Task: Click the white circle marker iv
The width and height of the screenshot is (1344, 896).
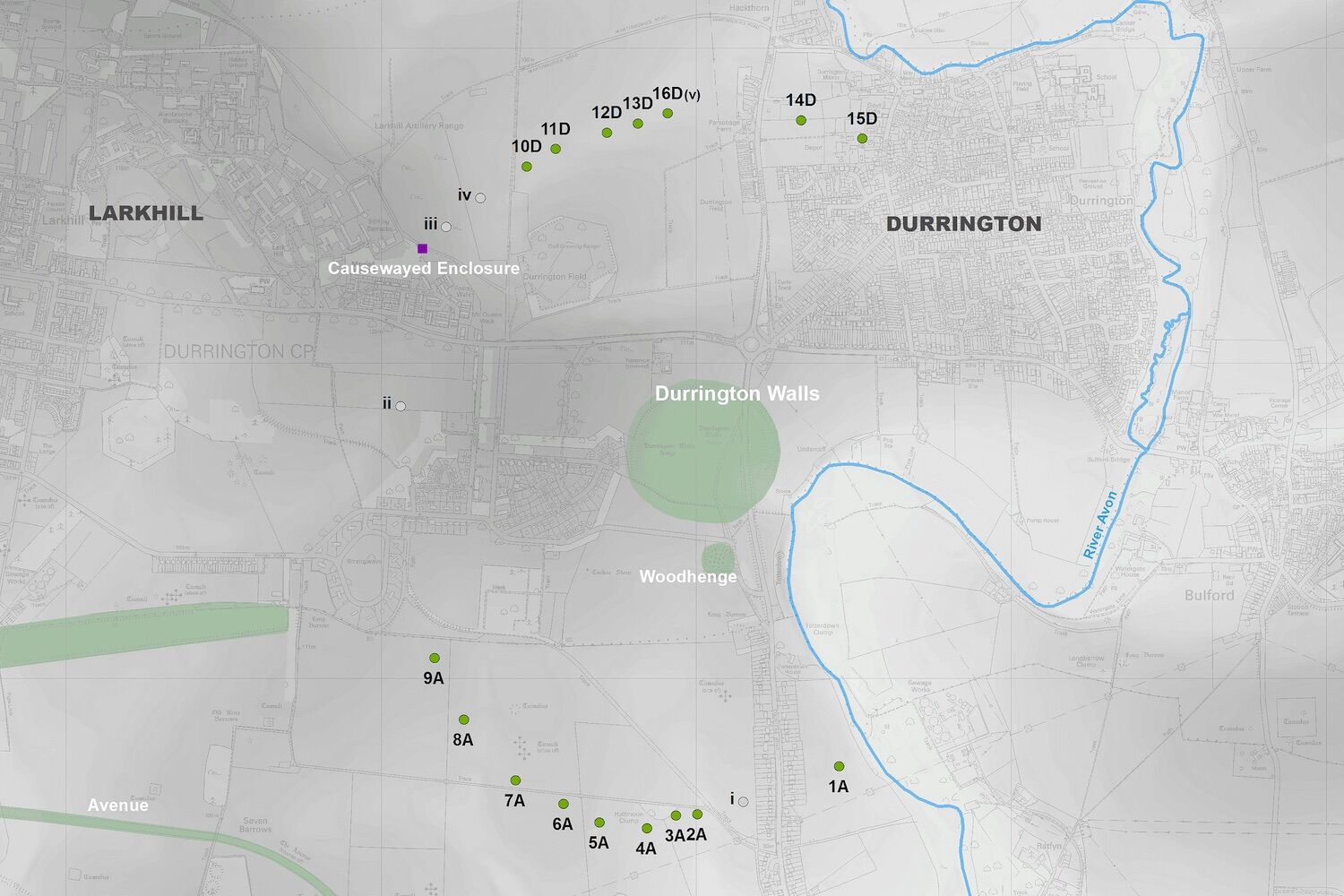Action: tap(480, 198)
